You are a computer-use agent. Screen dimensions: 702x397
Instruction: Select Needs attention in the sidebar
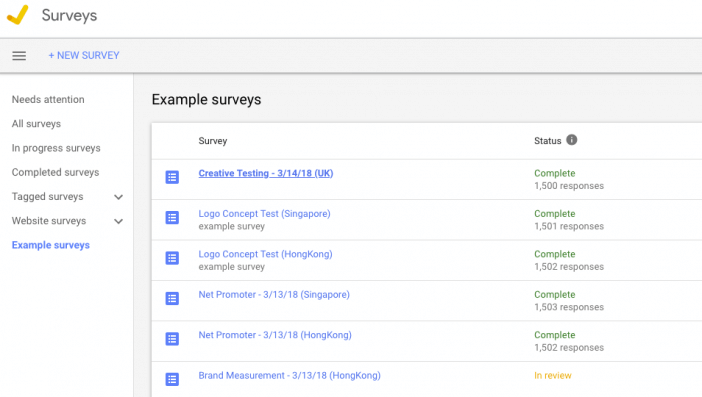pos(48,99)
